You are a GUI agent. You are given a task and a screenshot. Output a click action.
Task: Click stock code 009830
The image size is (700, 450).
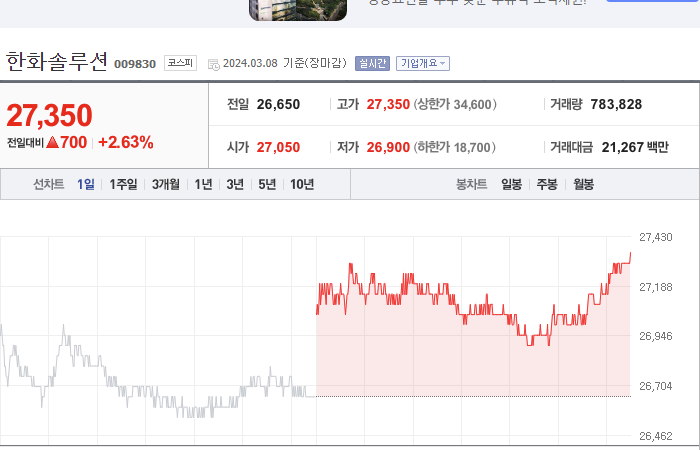(x=135, y=64)
